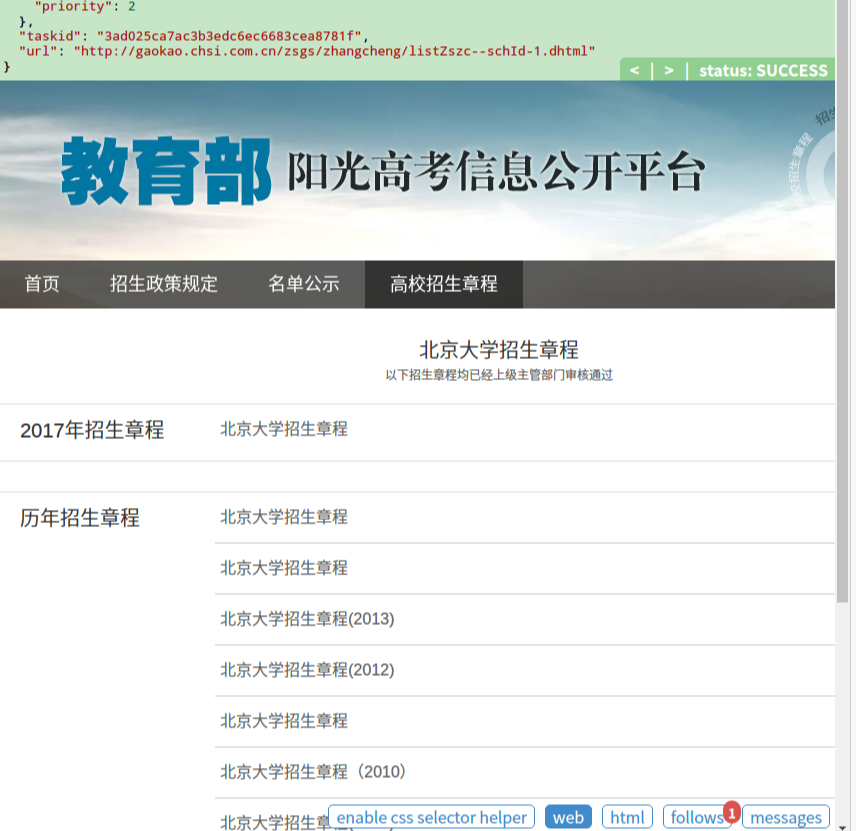This screenshot has width=856, height=831.
Task: Click the 阳光高考信息公开平台 banner title
Action: [496, 171]
